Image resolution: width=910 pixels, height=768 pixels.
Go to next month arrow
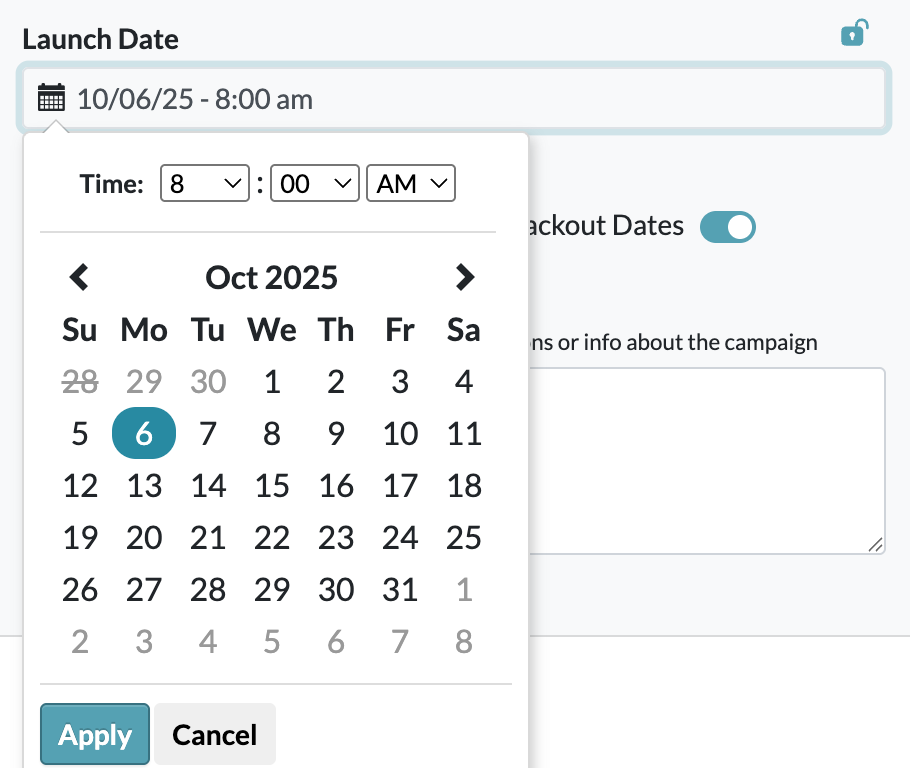tap(464, 277)
